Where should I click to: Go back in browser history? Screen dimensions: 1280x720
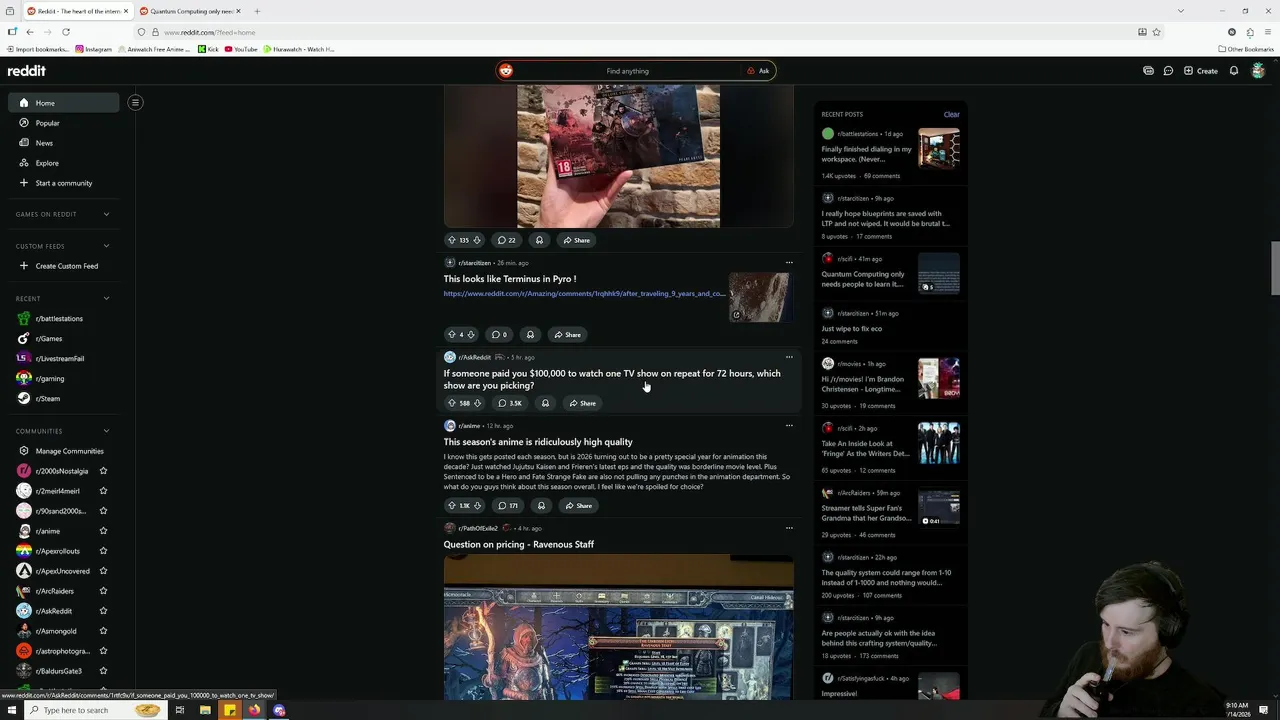30,32
